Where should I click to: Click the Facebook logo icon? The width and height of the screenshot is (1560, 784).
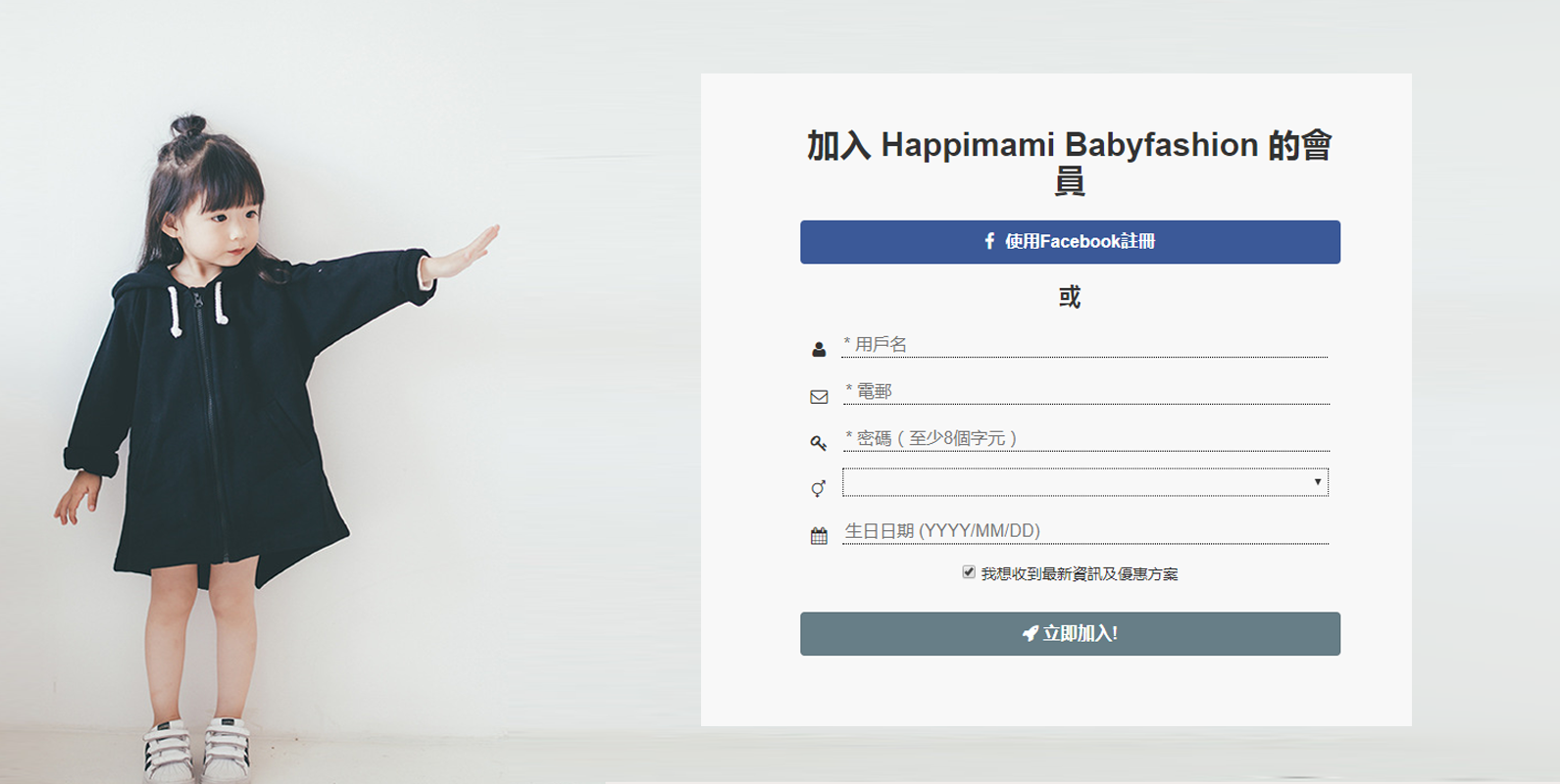click(x=989, y=241)
